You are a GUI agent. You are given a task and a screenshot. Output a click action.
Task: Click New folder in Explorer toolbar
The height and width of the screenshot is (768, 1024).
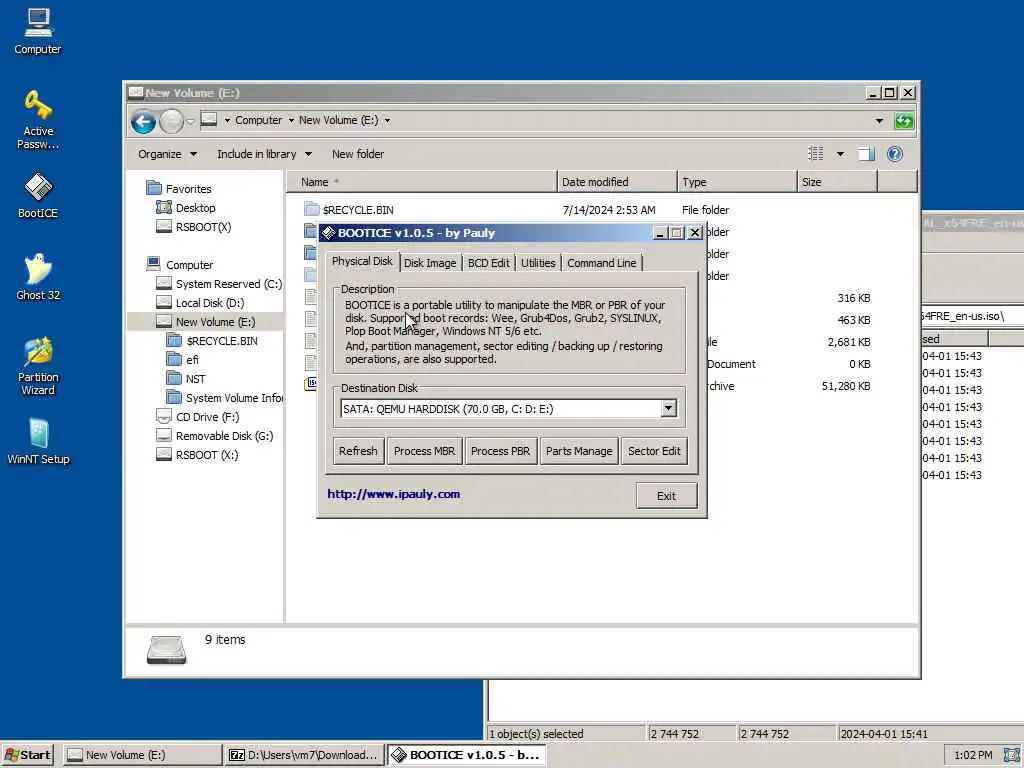point(358,154)
